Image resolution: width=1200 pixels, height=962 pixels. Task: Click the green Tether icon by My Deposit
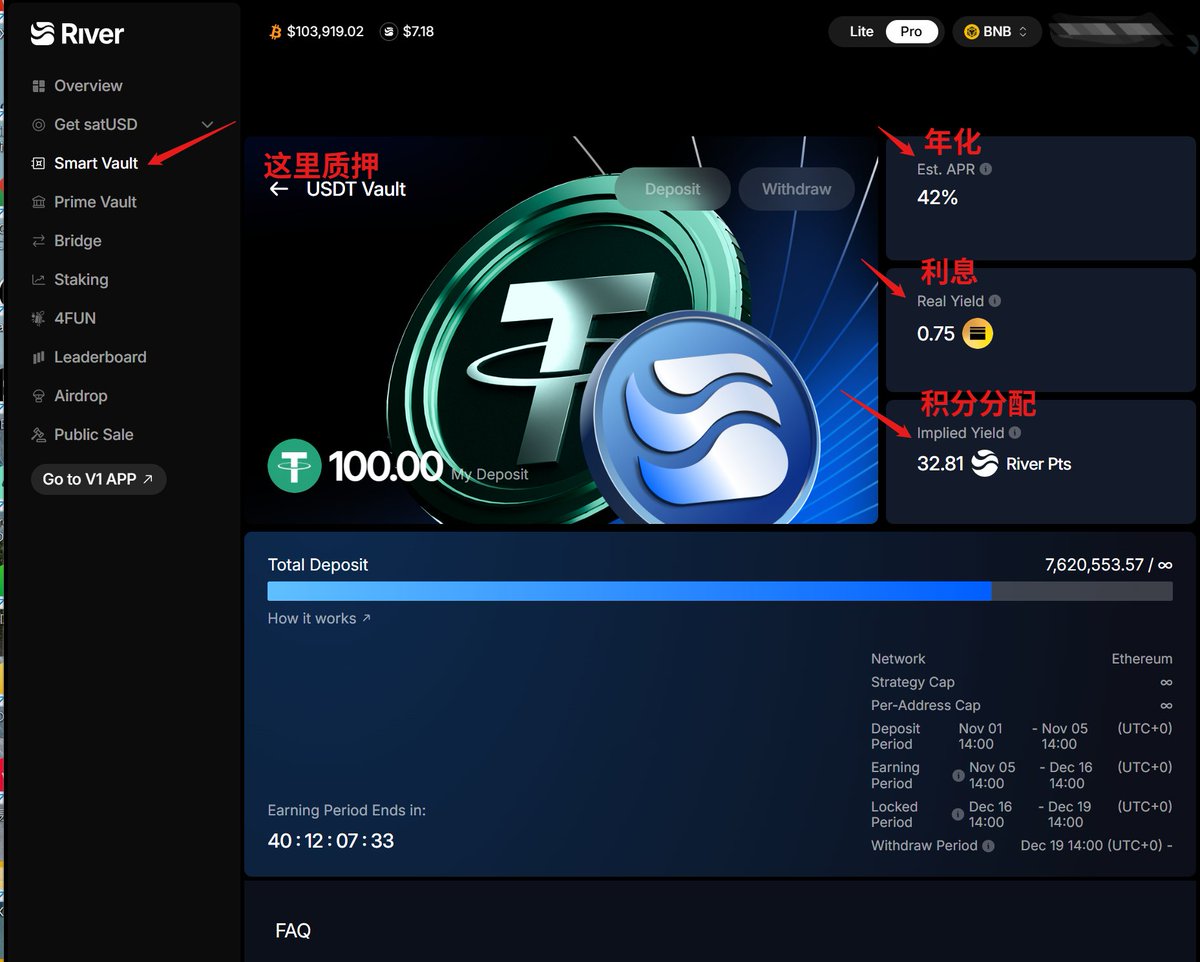[x=294, y=467]
